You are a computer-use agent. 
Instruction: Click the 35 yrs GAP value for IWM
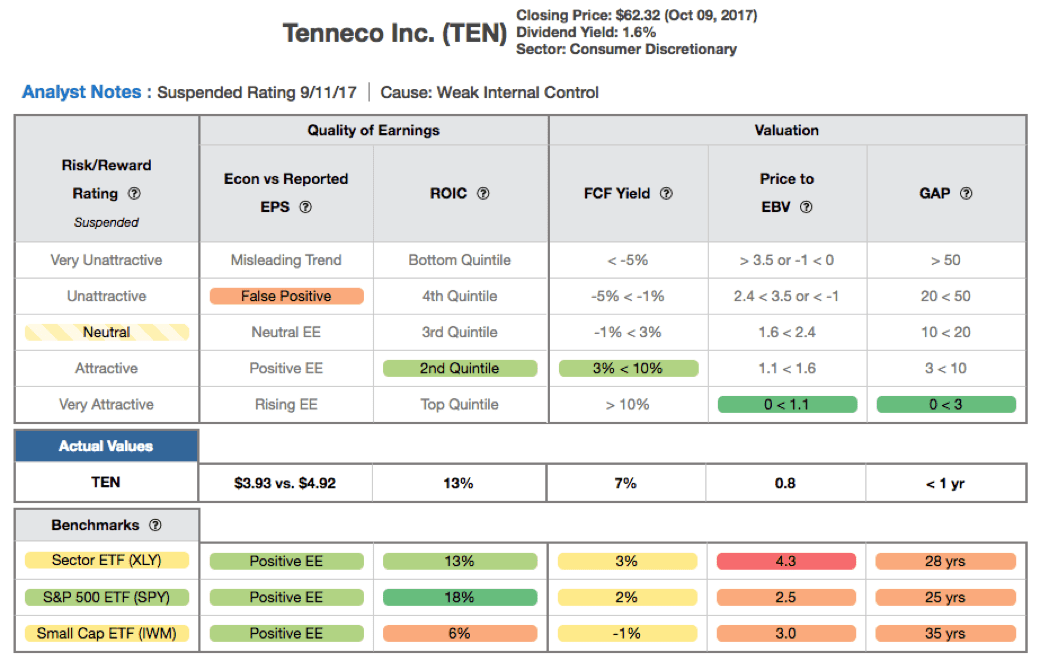[946, 633]
